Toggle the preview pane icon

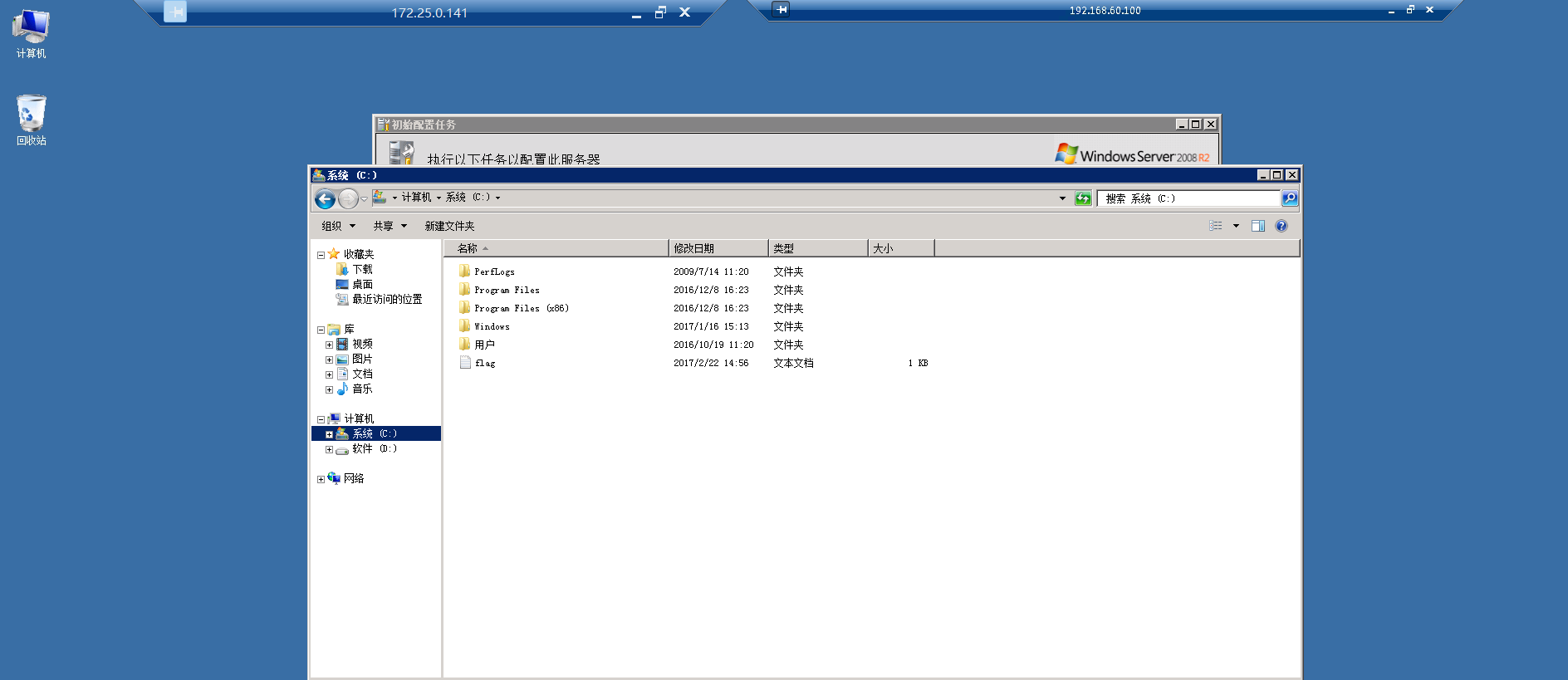[x=1258, y=226]
